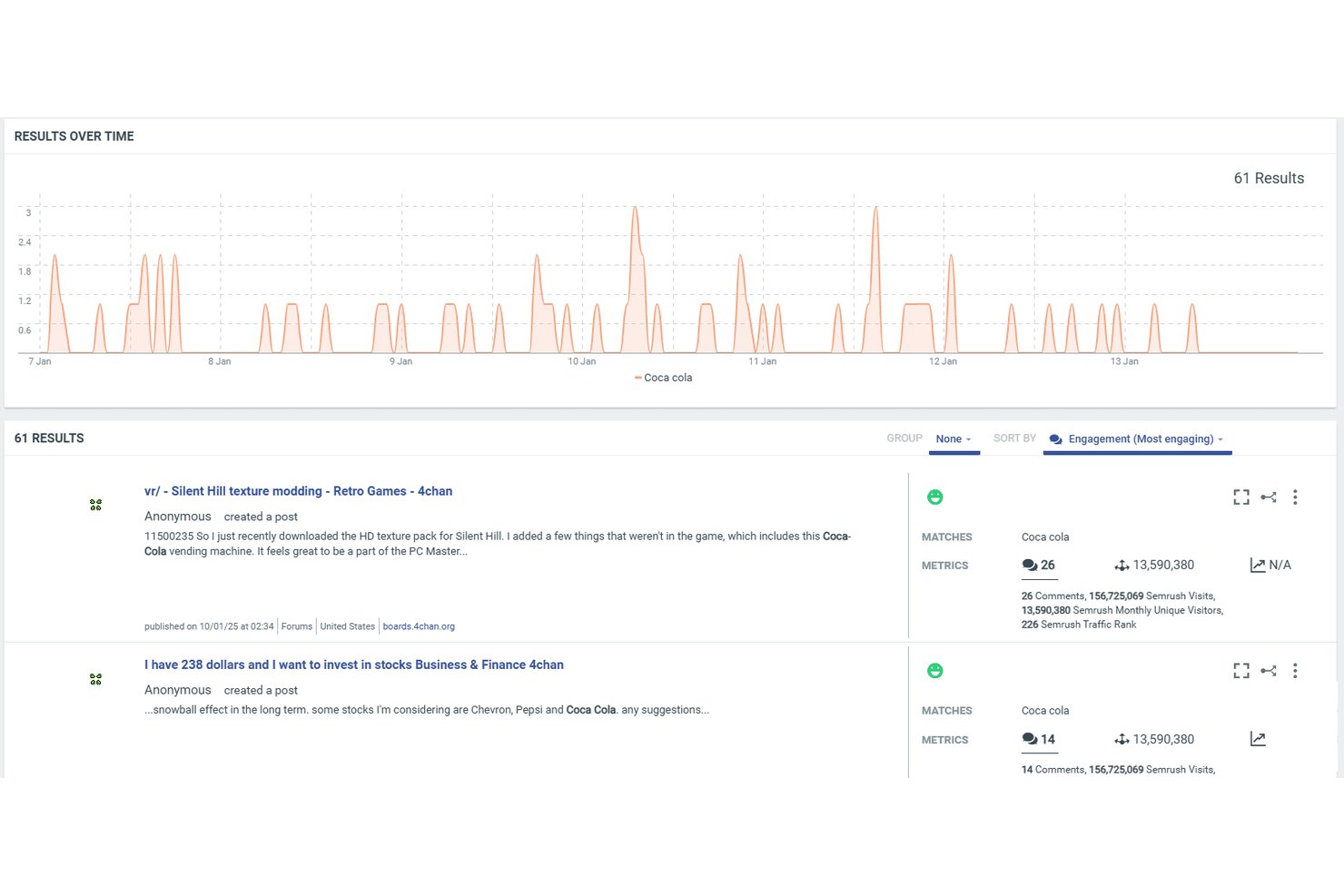Click the trend chart icon next to N/A
The width and height of the screenshot is (1344, 896).
(1258, 566)
